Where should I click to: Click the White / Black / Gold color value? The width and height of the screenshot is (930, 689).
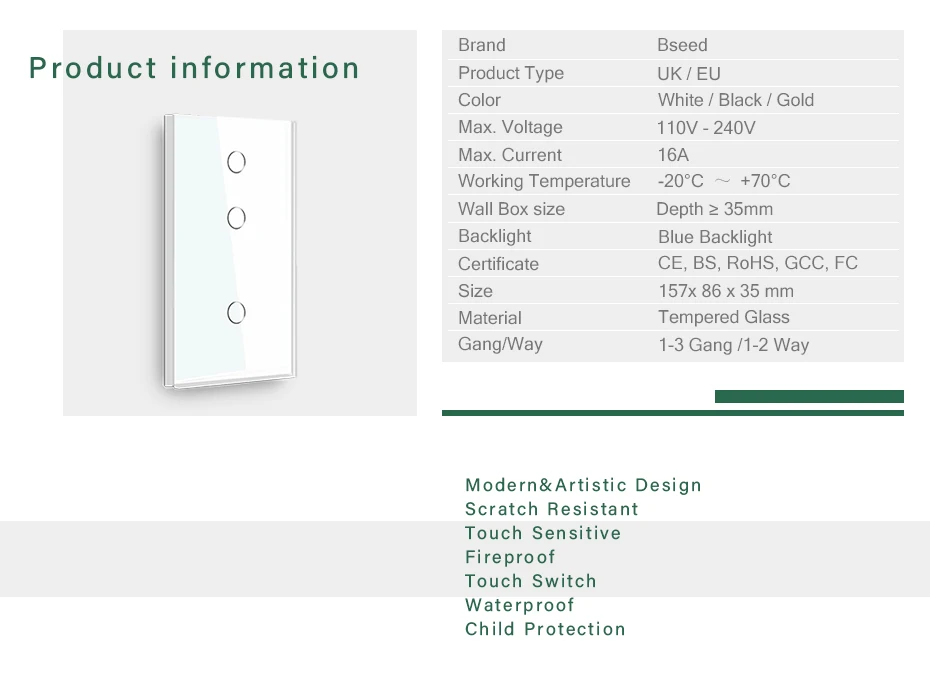pyautogui.click(x=735, y=100)
